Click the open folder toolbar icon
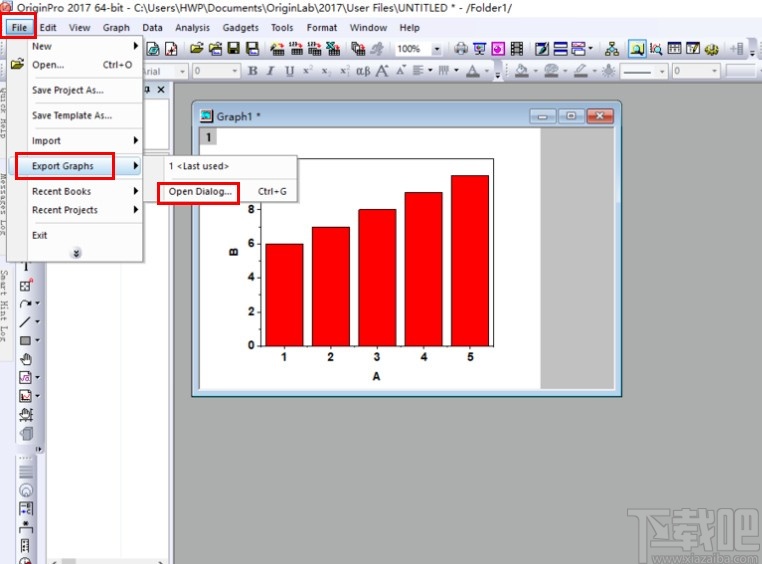This screenshot has width=762, height=564. 196,48
